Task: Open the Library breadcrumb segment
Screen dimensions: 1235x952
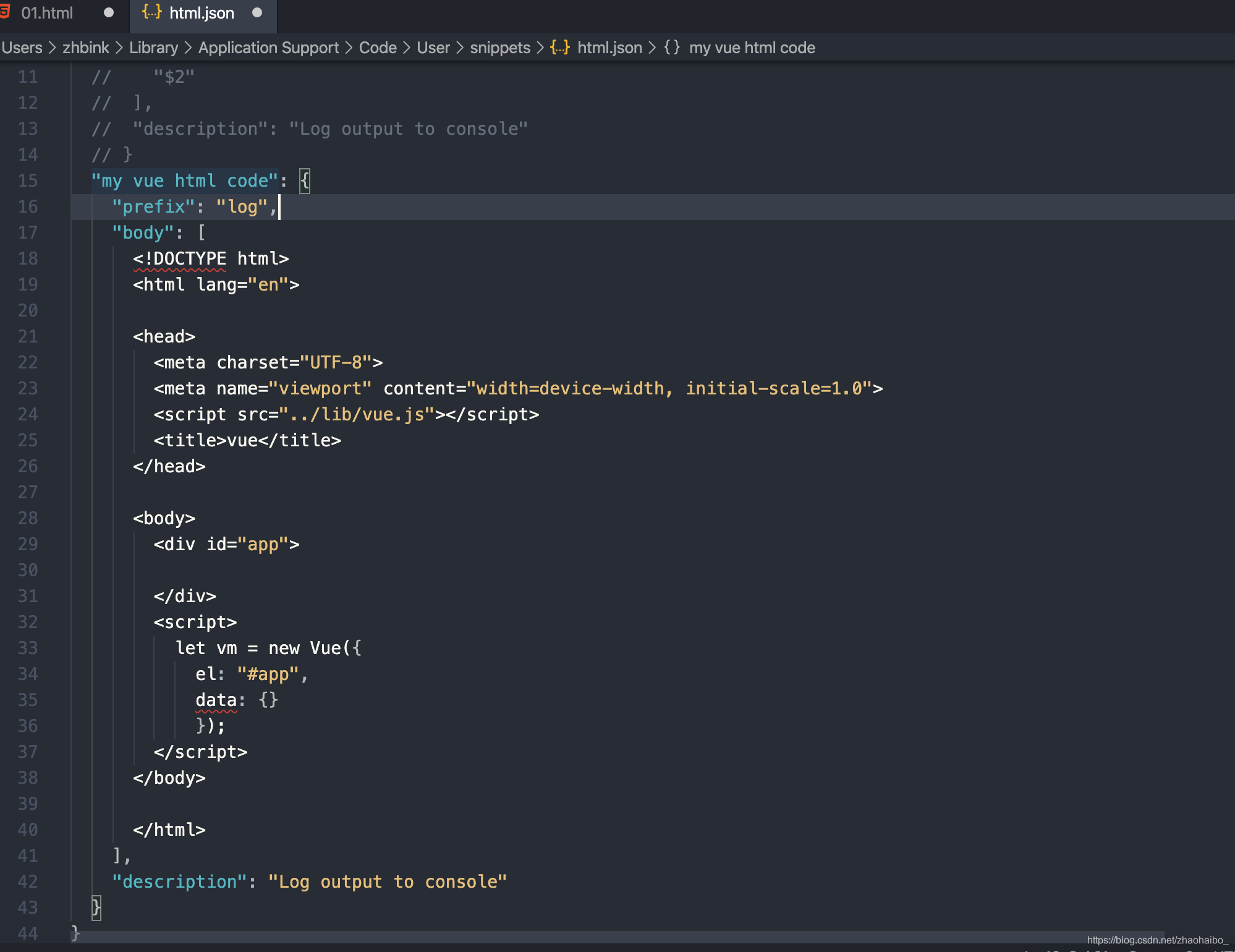Action: [x=154, y=48]
